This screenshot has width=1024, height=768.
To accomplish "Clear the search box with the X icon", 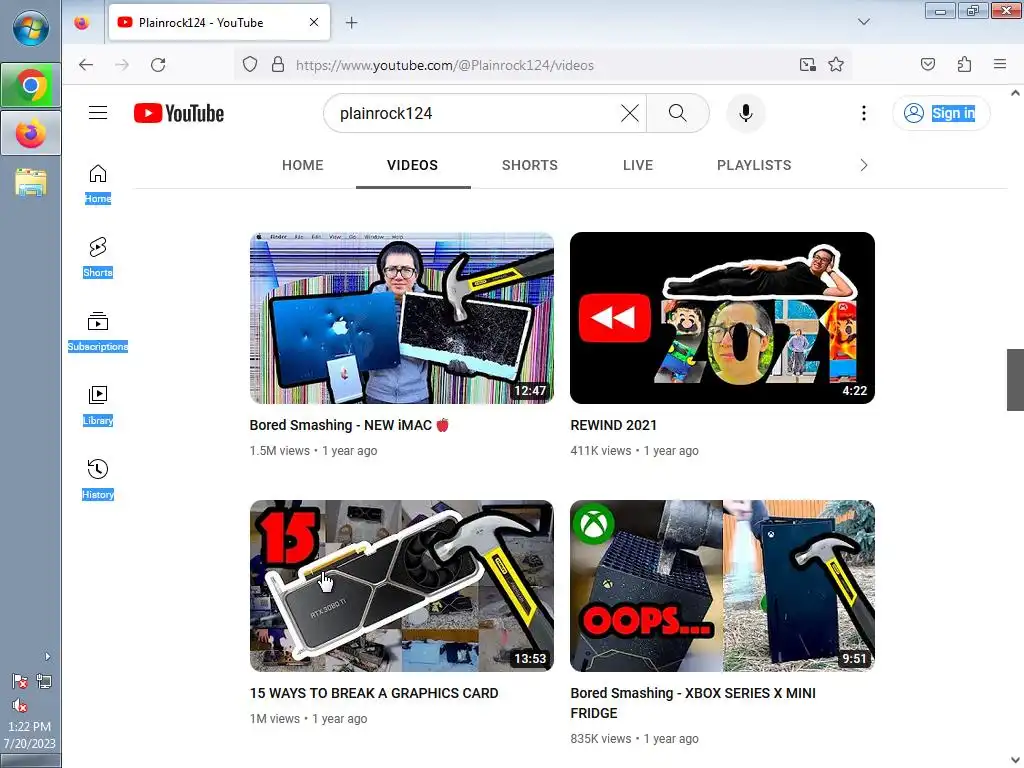I will [630, 113].
